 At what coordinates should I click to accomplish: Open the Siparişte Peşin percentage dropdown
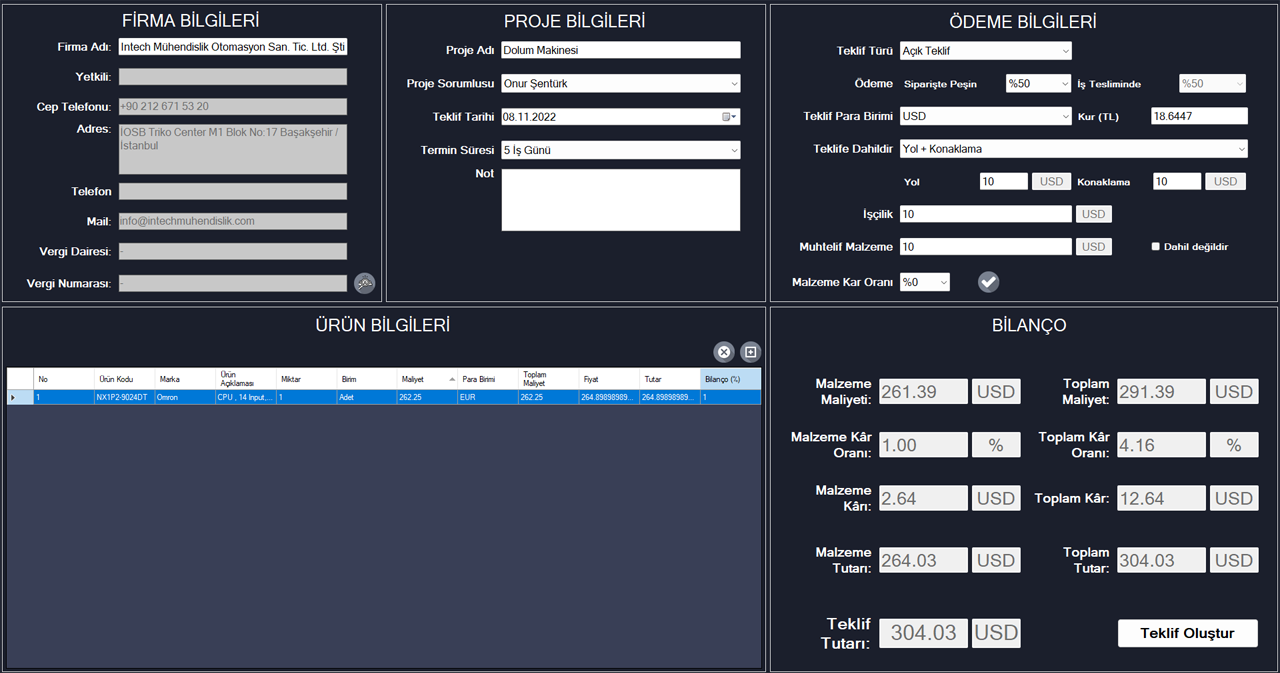[1064, 84]
